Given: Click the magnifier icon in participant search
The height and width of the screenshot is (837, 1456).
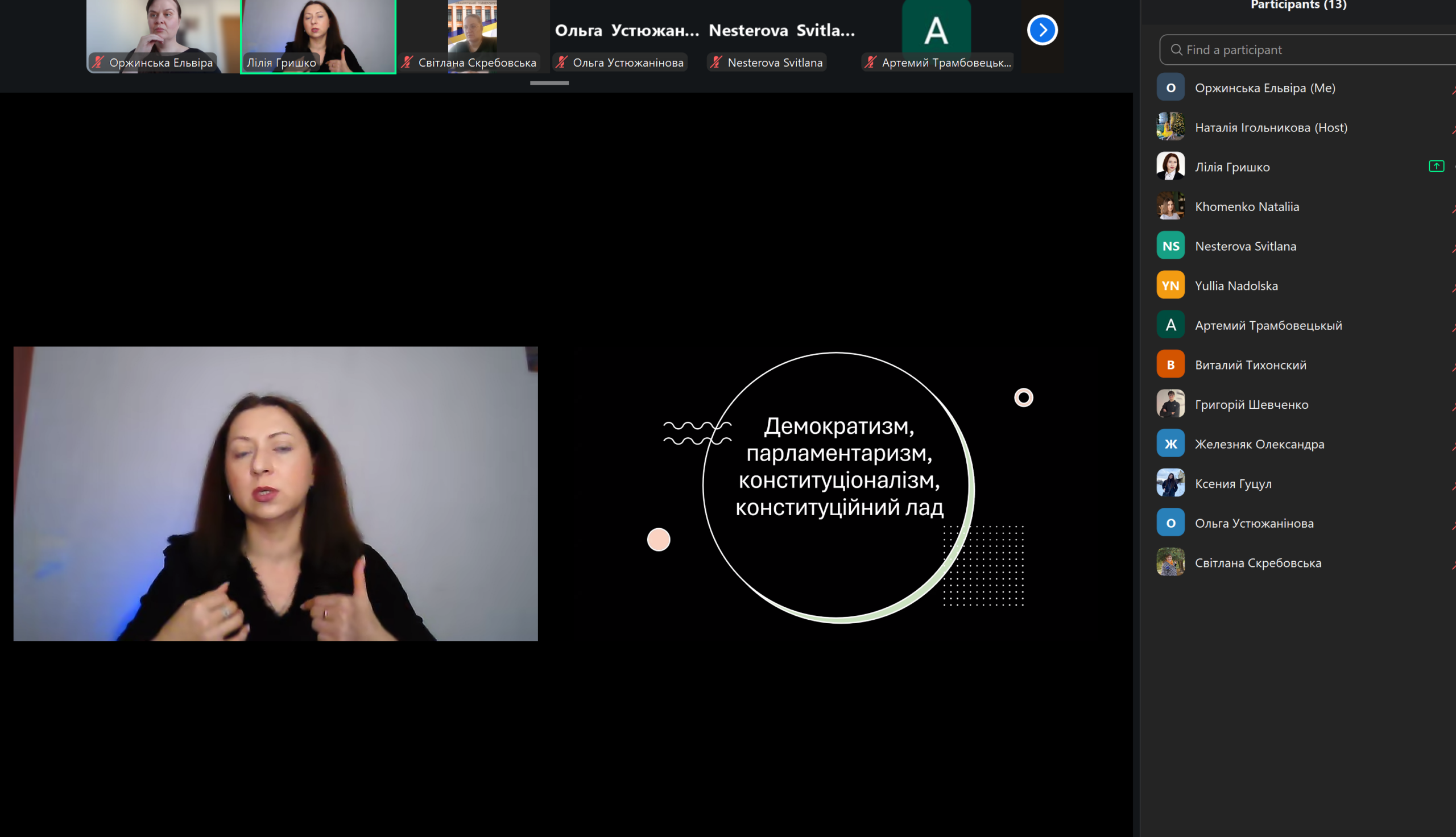Looking at the screenshot, I should (1176, 50).
